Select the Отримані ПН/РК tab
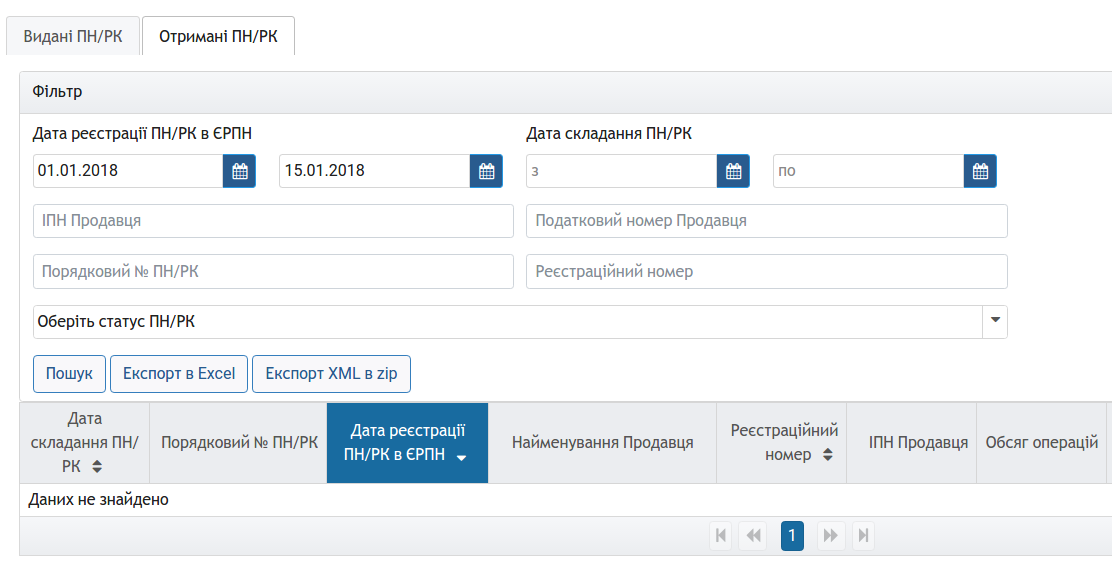 [218, 36]
